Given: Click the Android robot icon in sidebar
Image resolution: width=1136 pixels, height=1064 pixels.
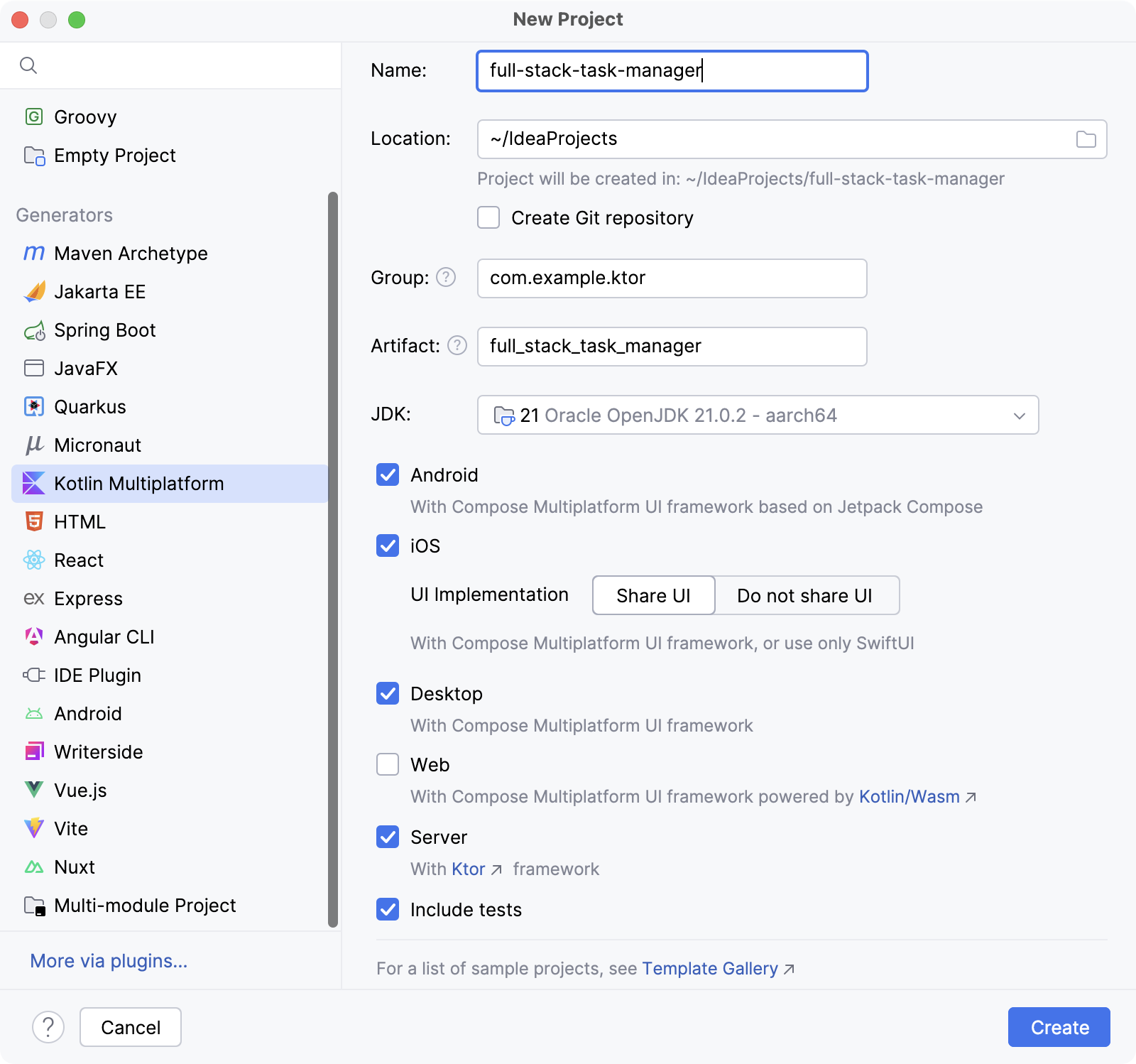Looking at the screenshot, I should (34, 713).
